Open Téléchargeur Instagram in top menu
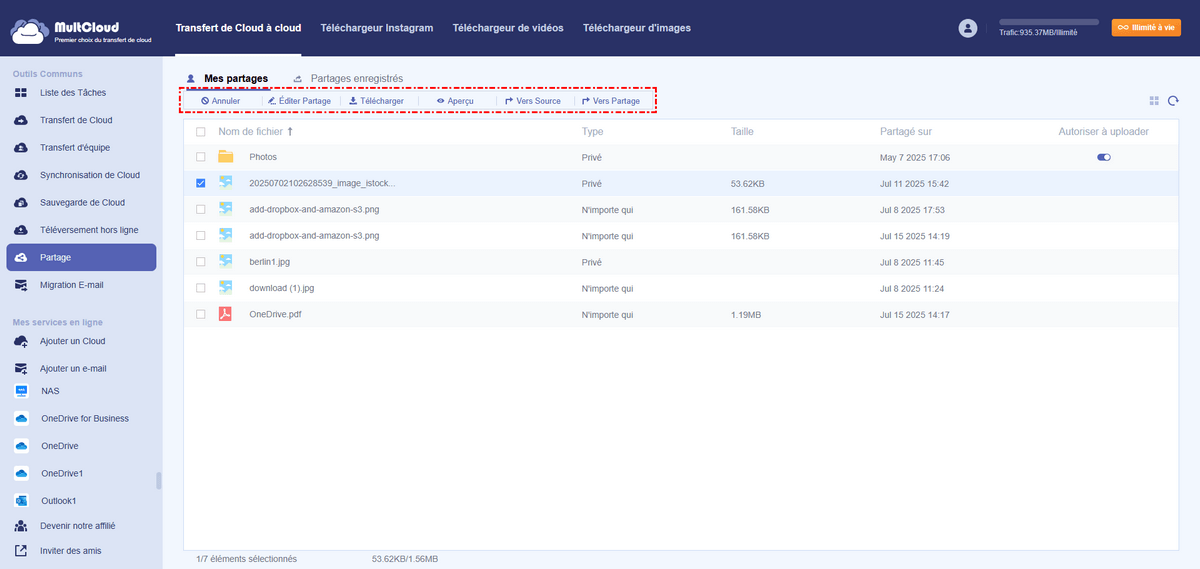The image size is (1200, 569). (x=376, y=28)
